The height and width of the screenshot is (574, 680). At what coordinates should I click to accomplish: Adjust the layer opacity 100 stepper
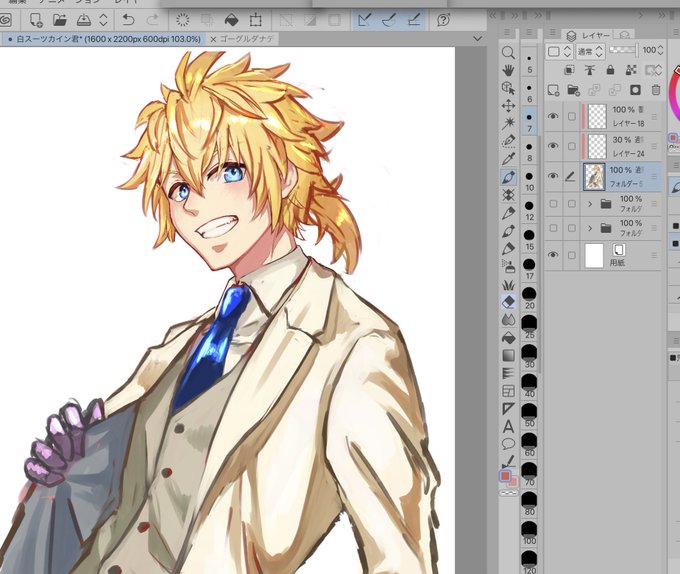[660, 50]
